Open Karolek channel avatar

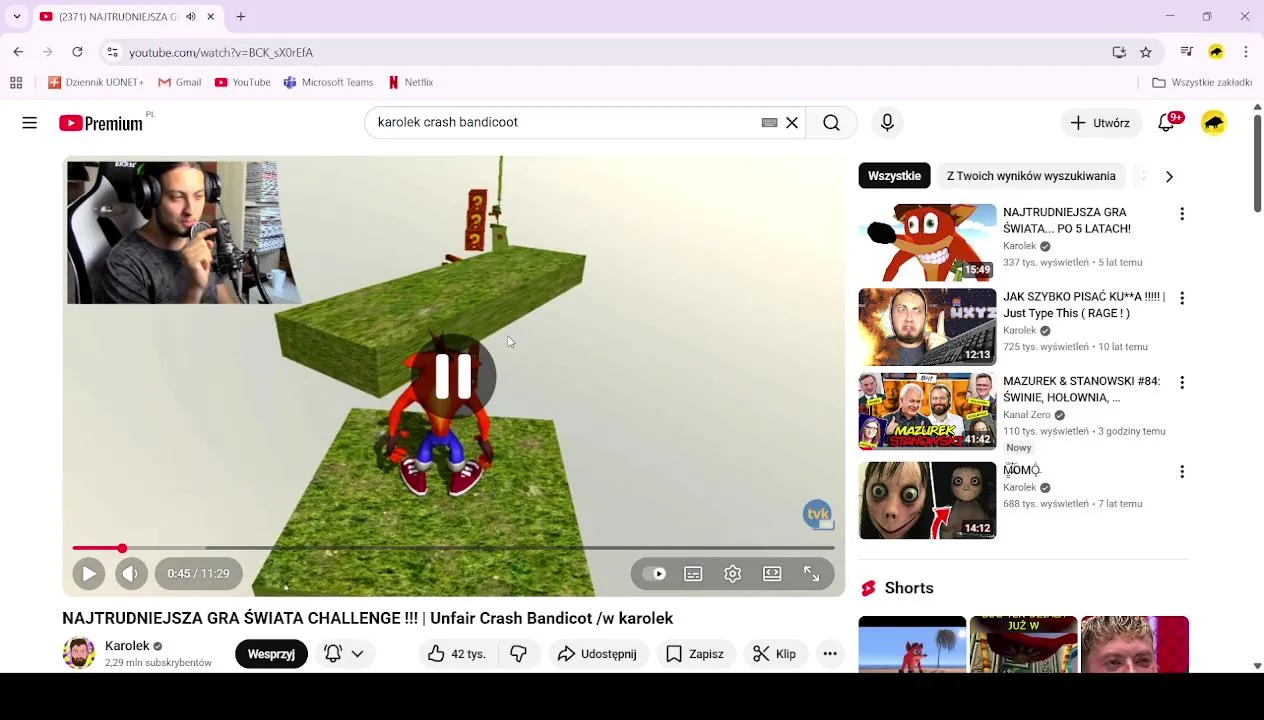coord(79,653)
